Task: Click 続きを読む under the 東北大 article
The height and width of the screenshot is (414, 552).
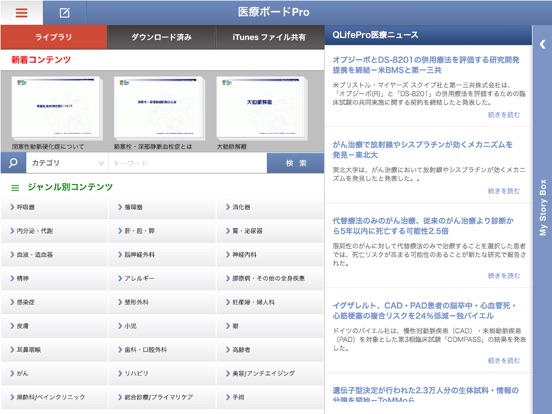Action: (503, 191)
